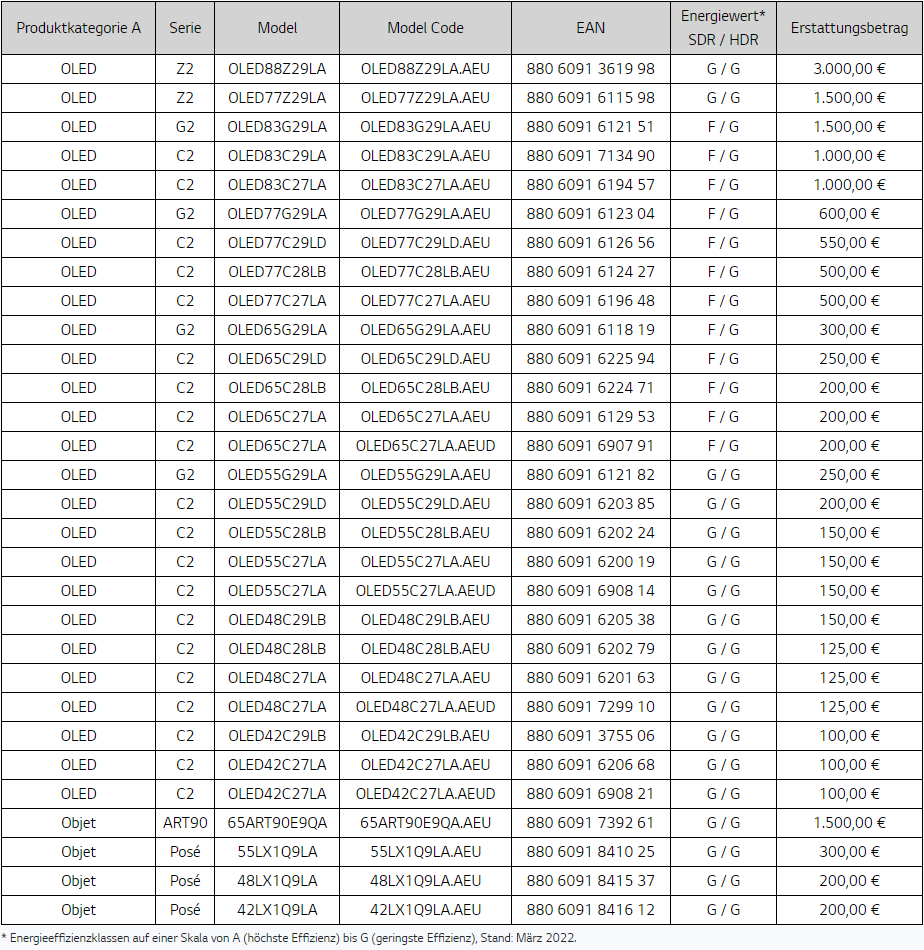Select model cell OLED83C29LA
This screenshot has height=950, width=924.
coord(277,156)
